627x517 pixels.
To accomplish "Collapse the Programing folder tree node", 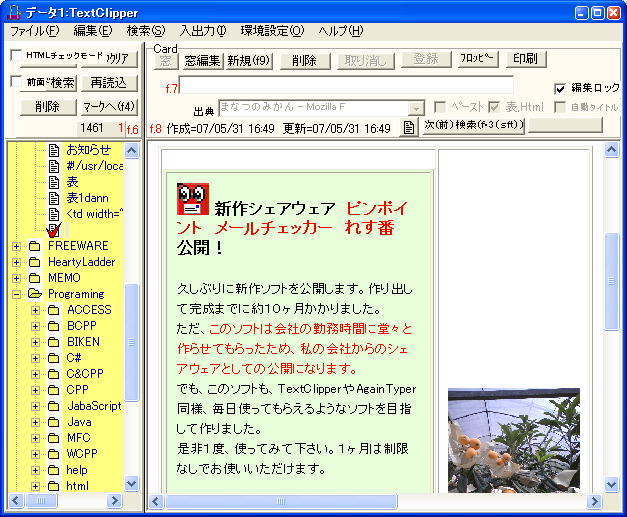I will [x=16, y=294].
